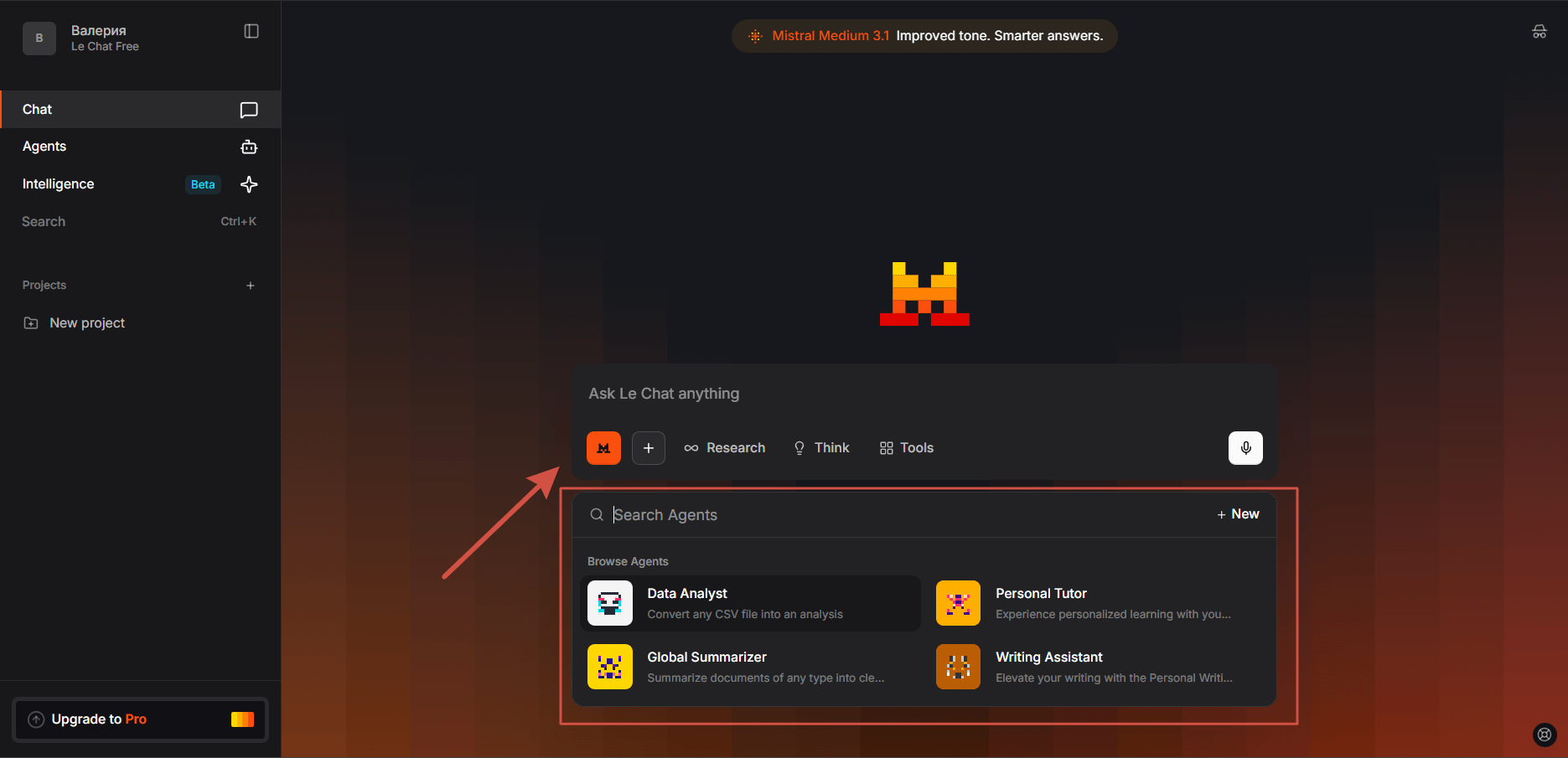Open the Intelligence section
The width and height of the screenshot is (1568, 758).
141,184
